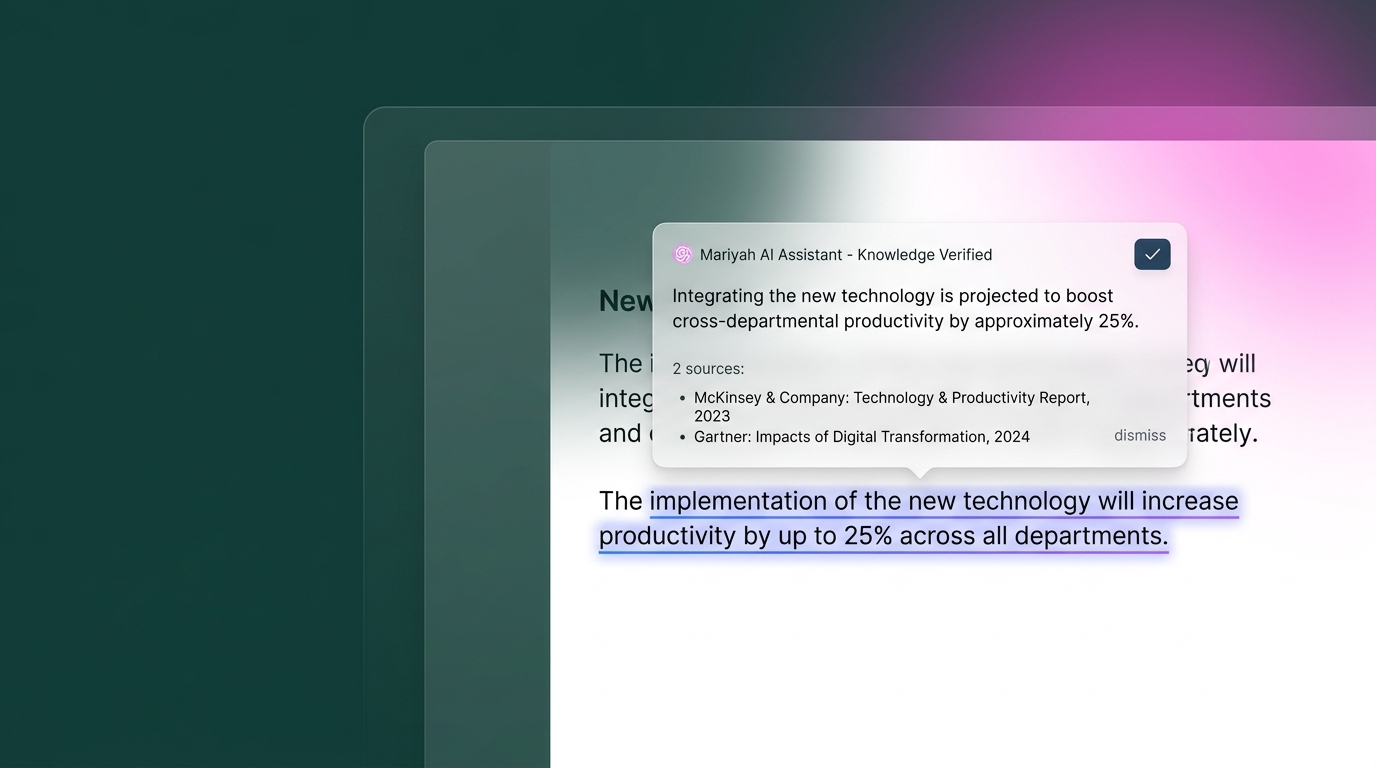The image size is (1376, 768).
Task: Click the "2 sources:" label
Action: [708, 369]
